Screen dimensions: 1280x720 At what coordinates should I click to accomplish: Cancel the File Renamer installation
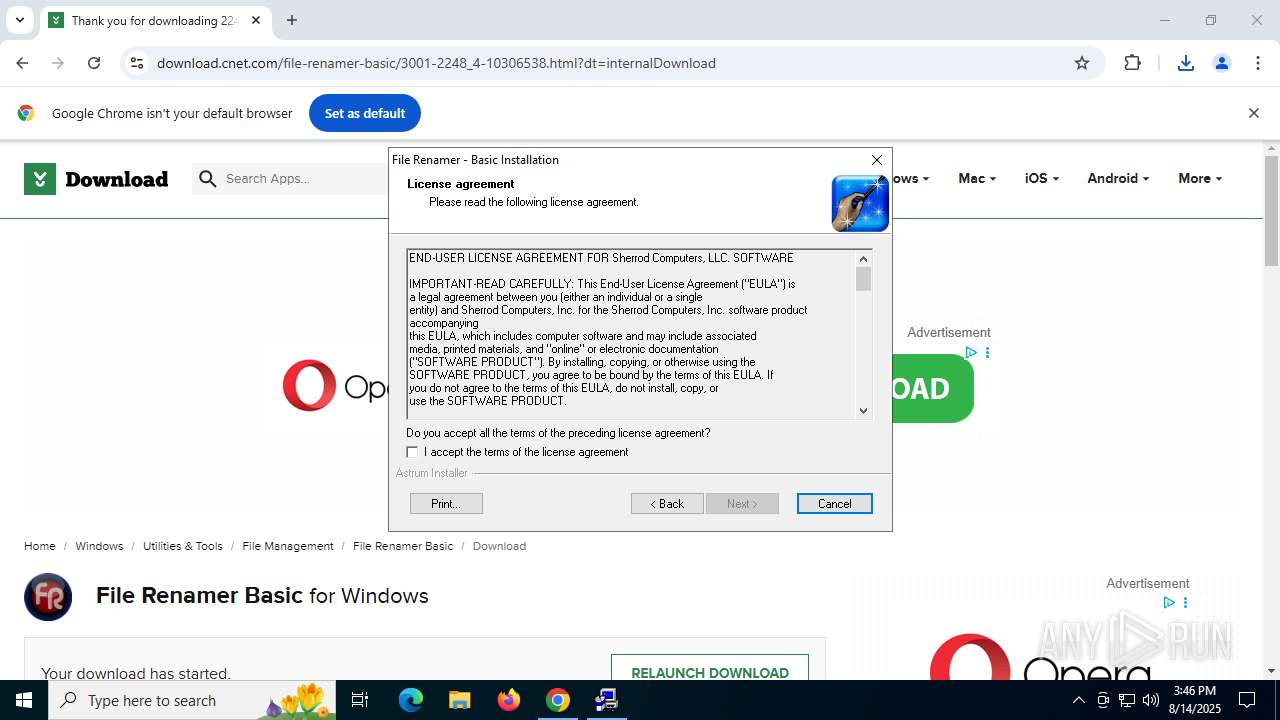tap(834, 504)
